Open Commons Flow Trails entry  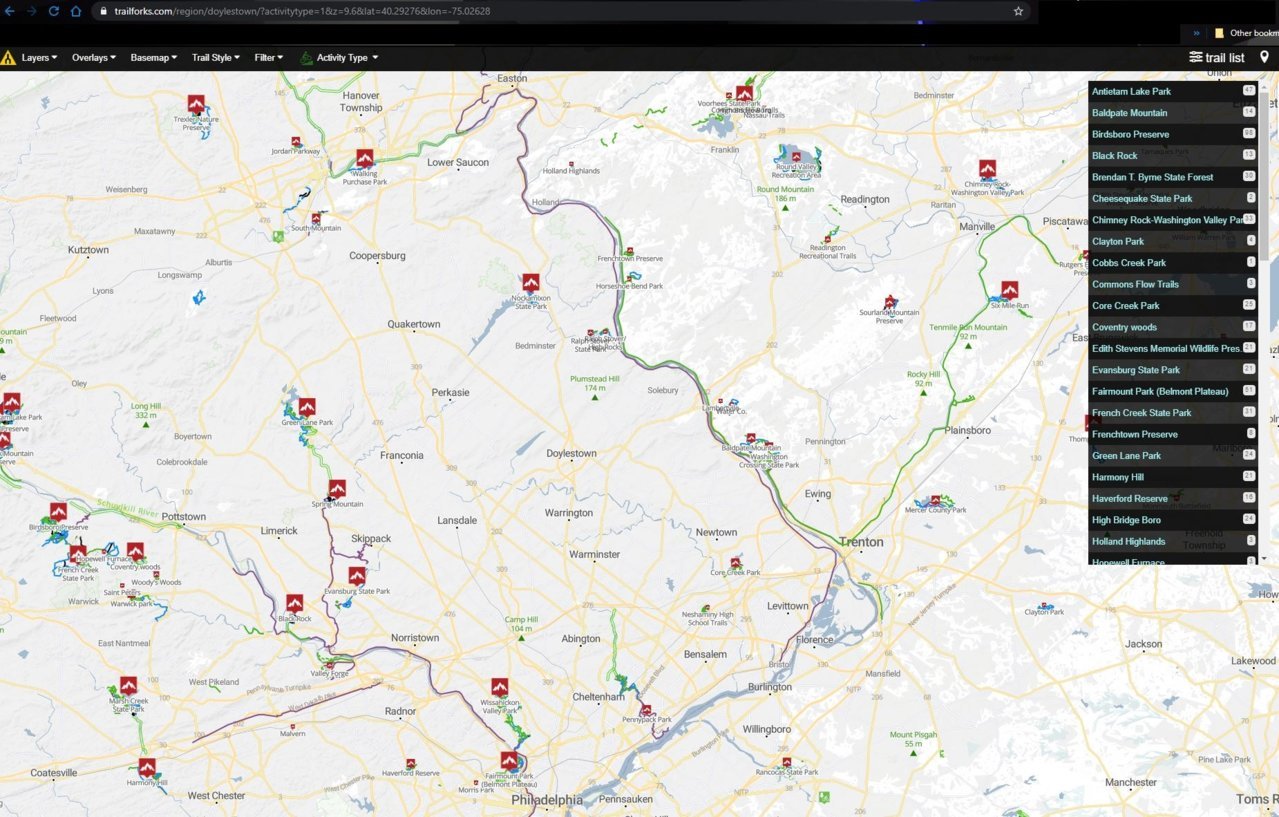1173,284
